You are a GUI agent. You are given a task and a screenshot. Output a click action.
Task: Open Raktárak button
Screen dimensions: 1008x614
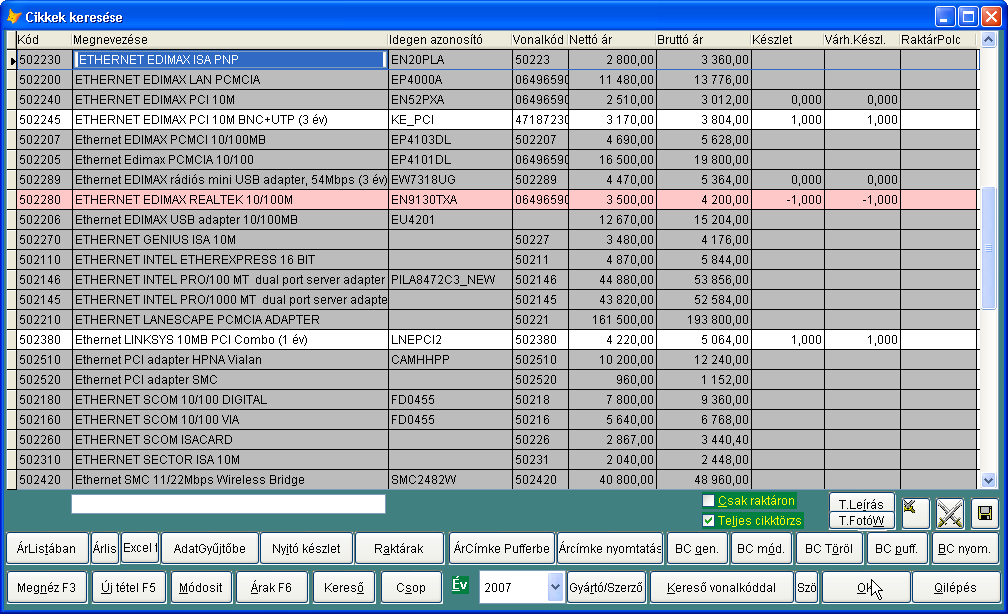pyautogui.click(x=399, y=548)
